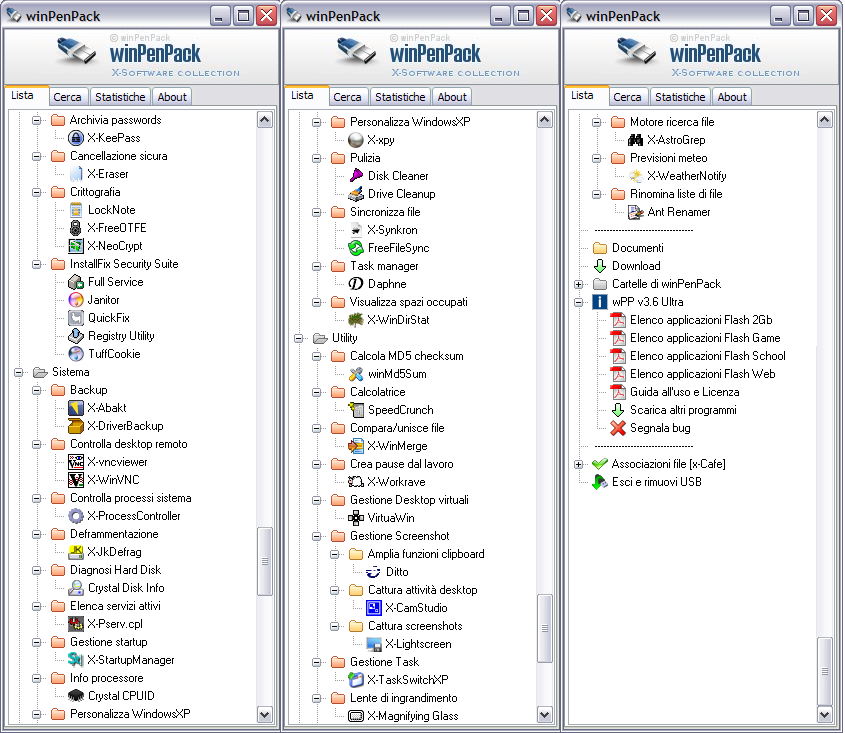This screenshot has width=845, height=733.
Task: Click the SpeedCrunch calculator icon
Action: pyautogui.click(x=356, y=410)
